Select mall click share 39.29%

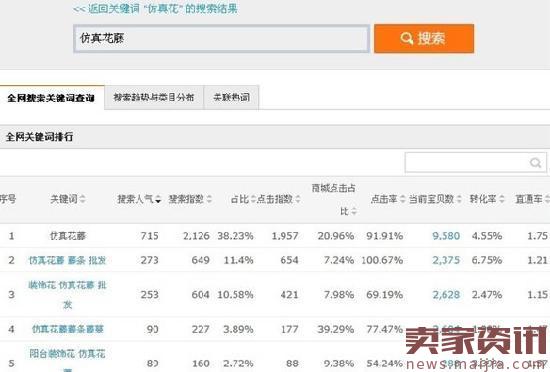click(336, 329)
